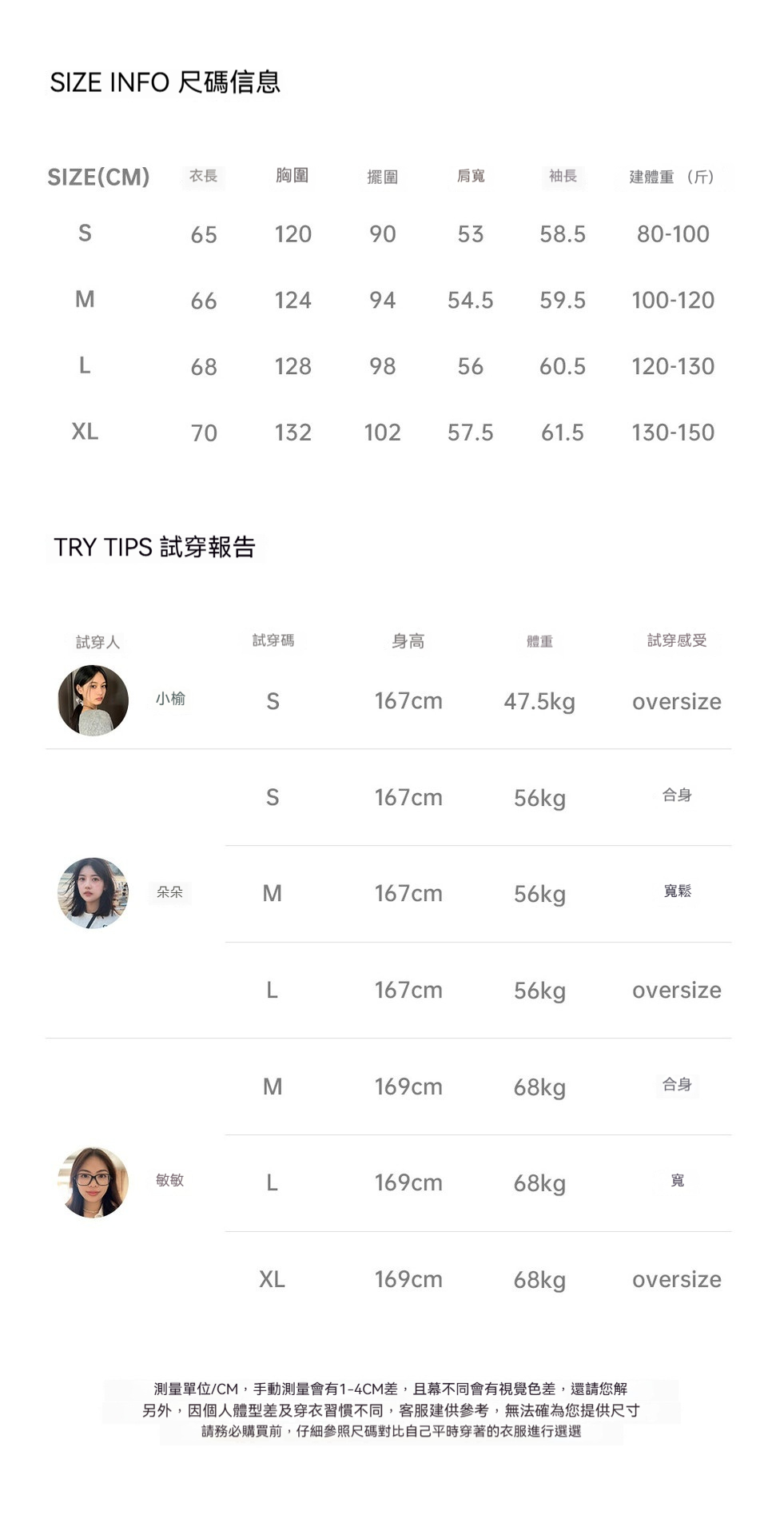This screenshot has width=784, height=1535.
Task: Select the 衣長 column header
Action: pyautogui.click(x=204, y=176)
